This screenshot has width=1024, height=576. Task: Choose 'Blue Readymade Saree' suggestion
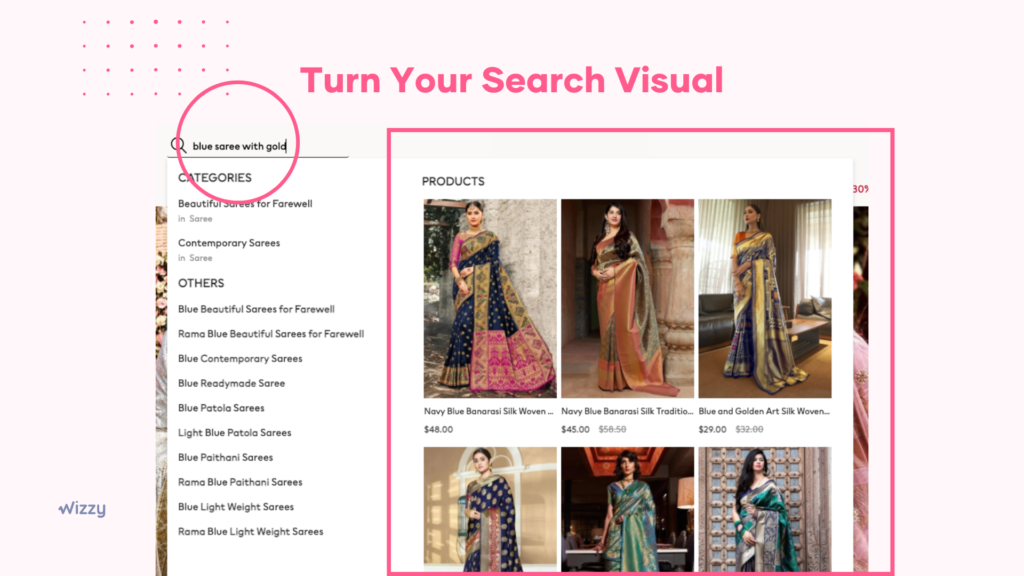[x=231, y=383]
